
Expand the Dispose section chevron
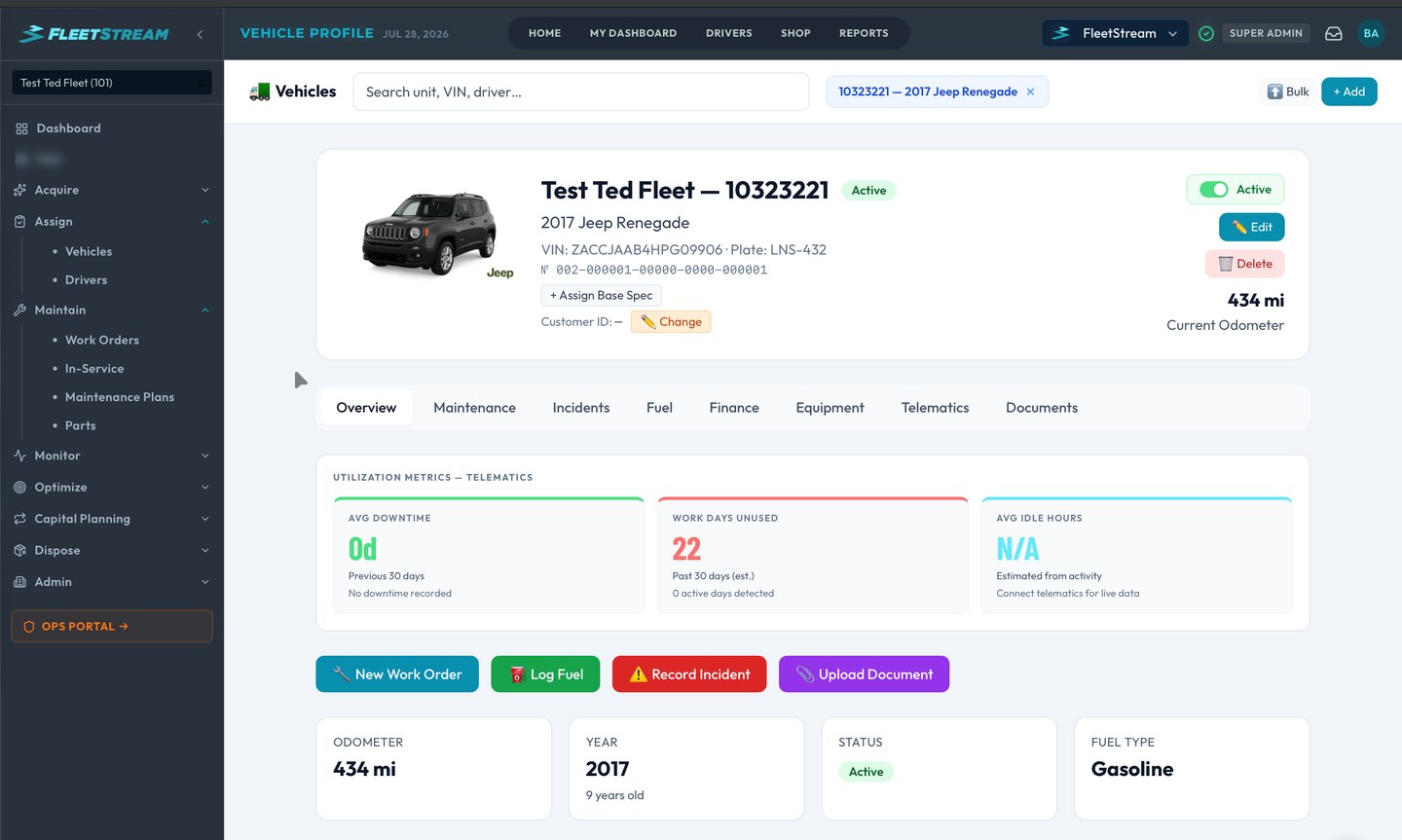[x=204, y=550]
